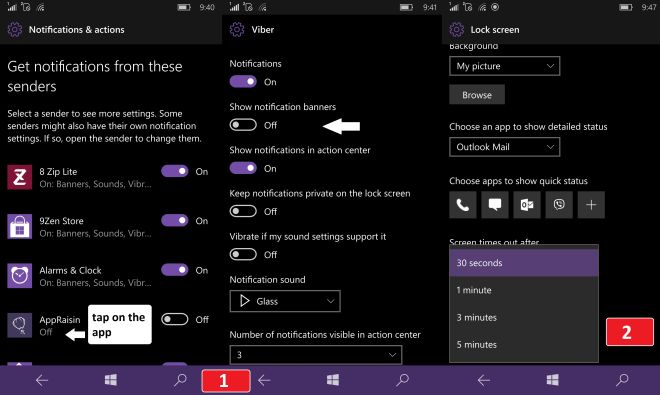Open the 8 Zip Lite app icon
This screenshot has height=395, width=660.
pos(19,177)
